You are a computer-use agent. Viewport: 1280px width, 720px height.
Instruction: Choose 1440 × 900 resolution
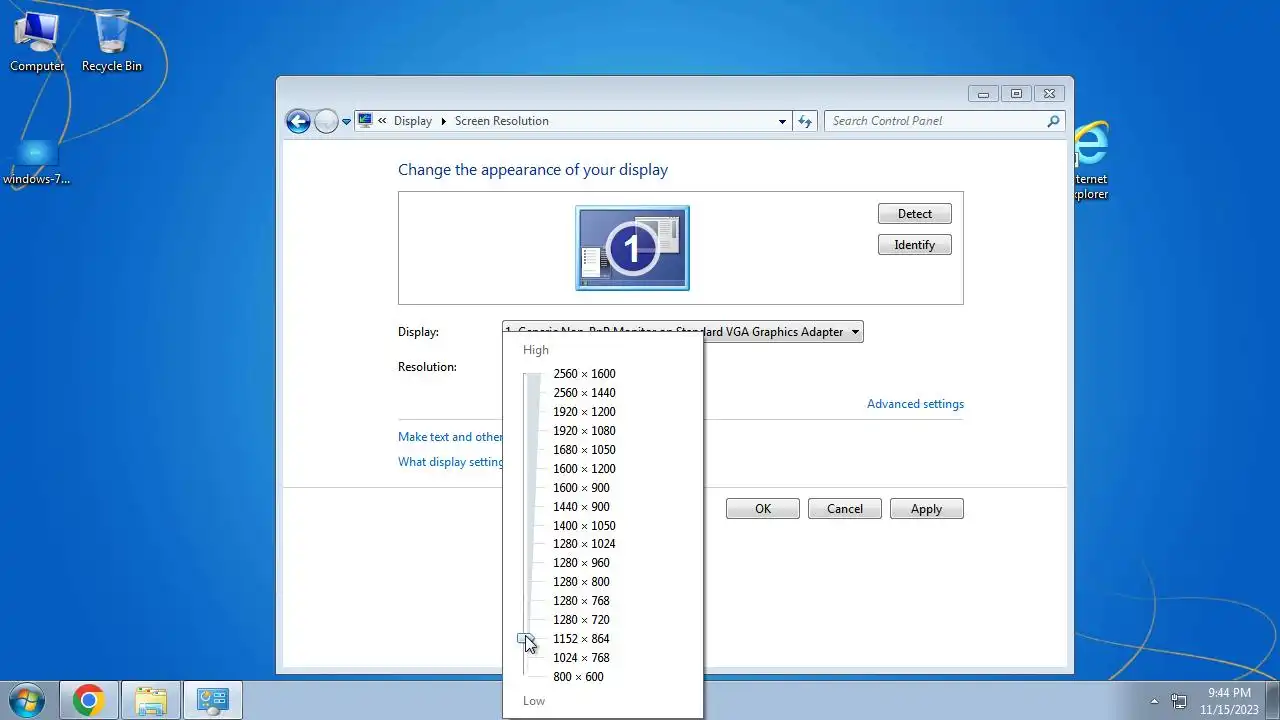[x=581, y=507]
